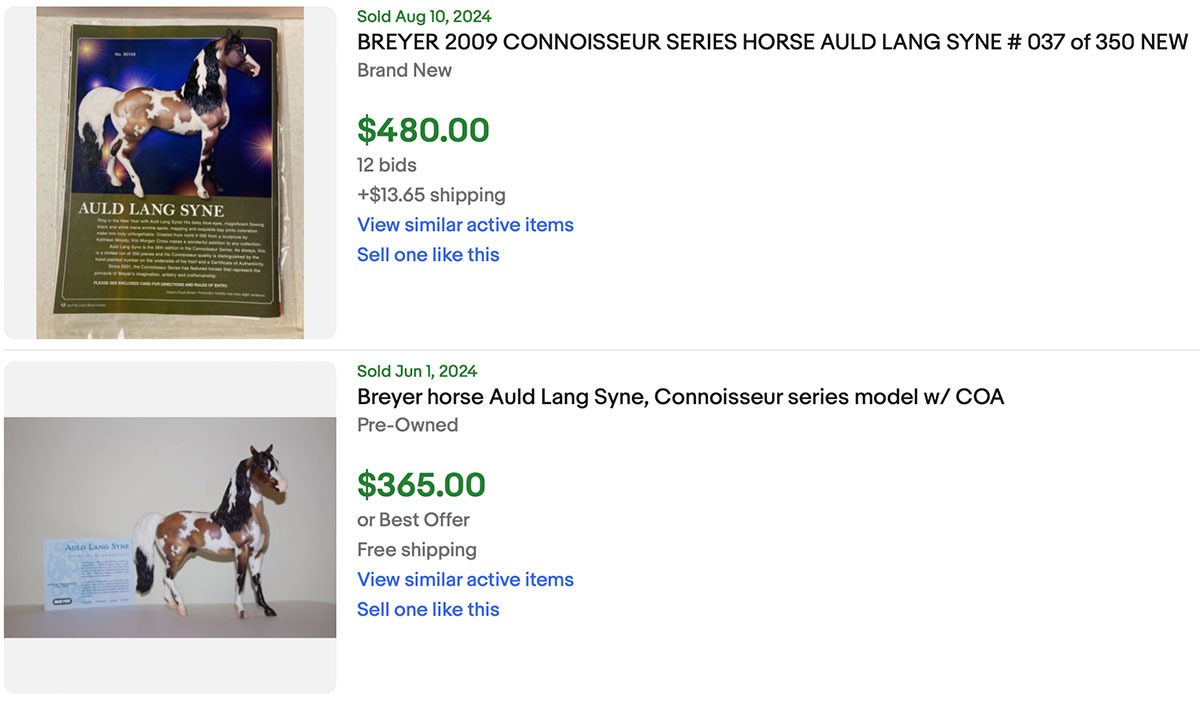Click the Pre-Owned condition text
Viewport: 1200px width, 703px height.
pos(407,425)
